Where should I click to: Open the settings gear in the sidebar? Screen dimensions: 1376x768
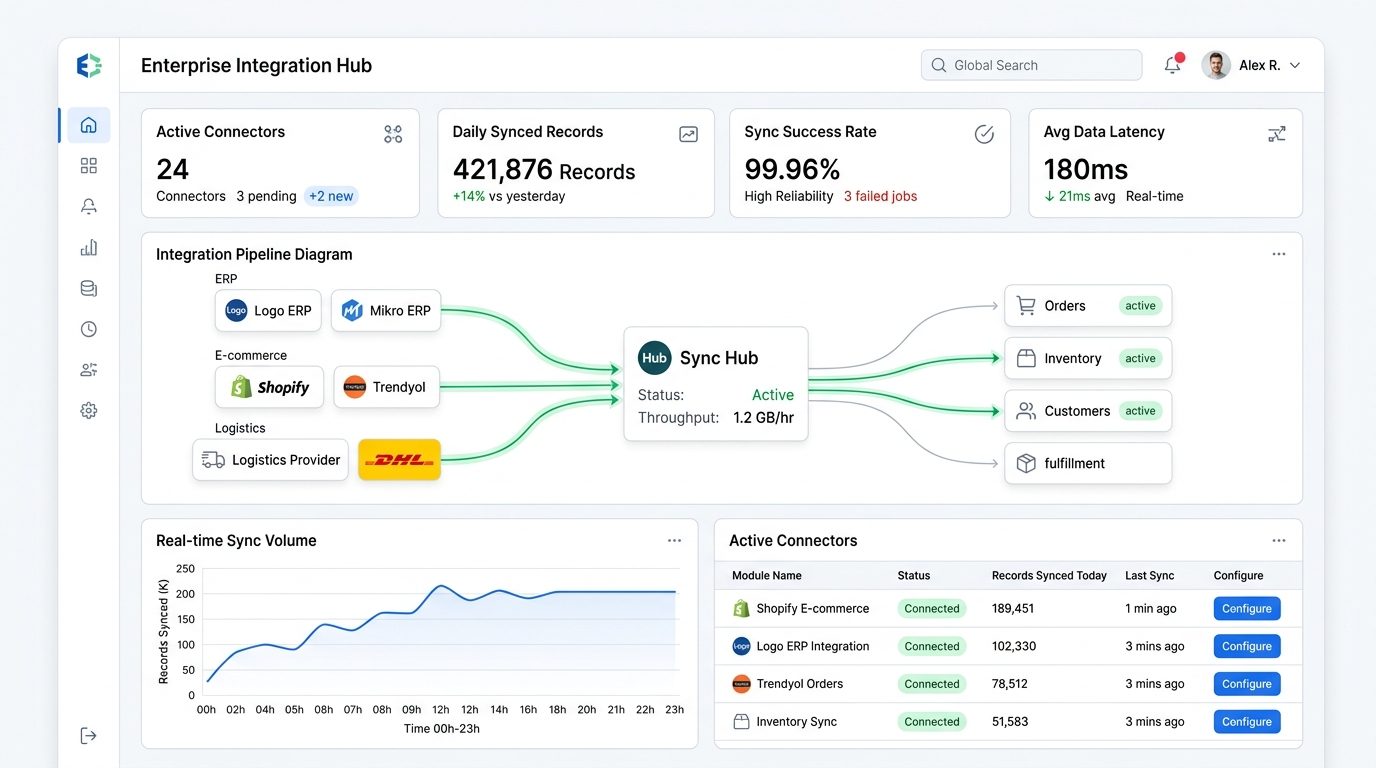[89, 410]
